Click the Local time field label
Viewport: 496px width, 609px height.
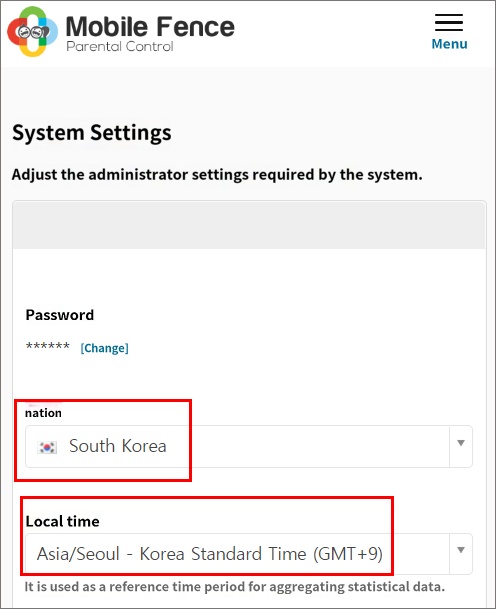pos(63,521)
